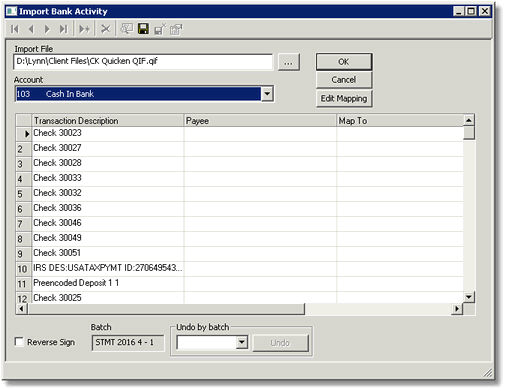Jump to last record toolbar icon
Viewport: 506px width, 391px height.
pos(63,29)
